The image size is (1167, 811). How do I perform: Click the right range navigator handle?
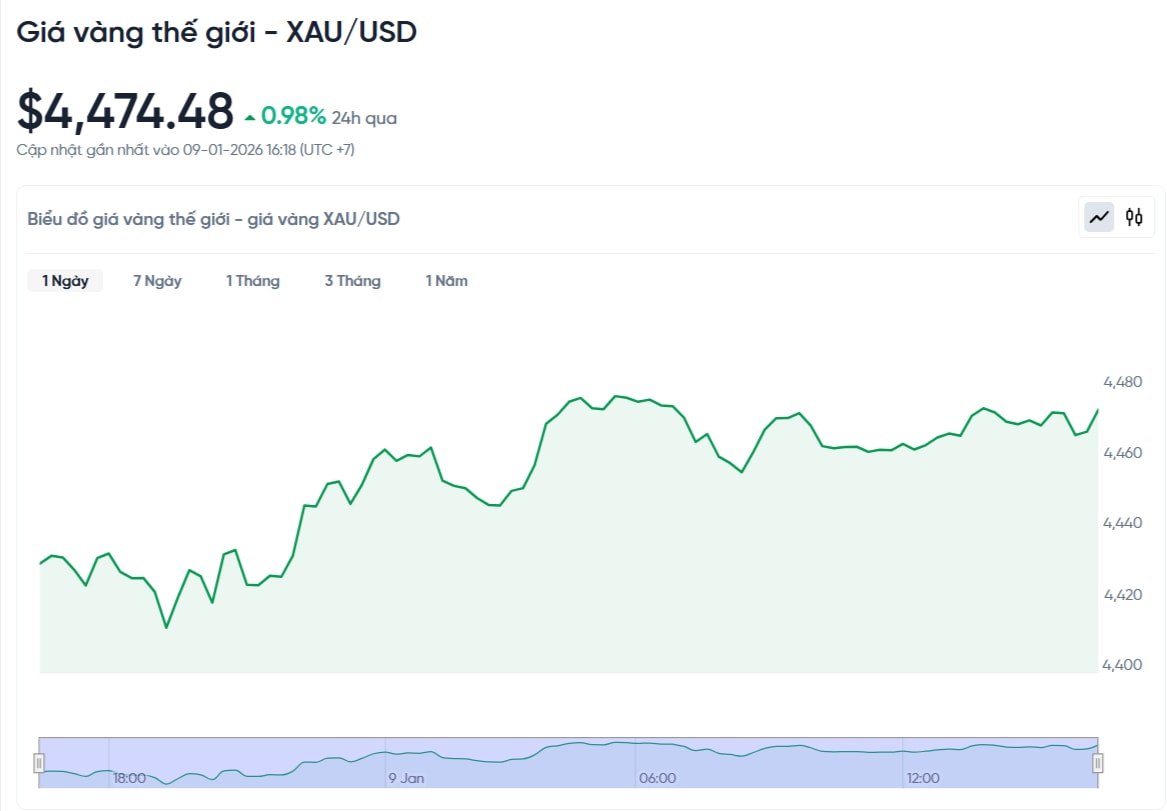click(x=1097, y=764)
